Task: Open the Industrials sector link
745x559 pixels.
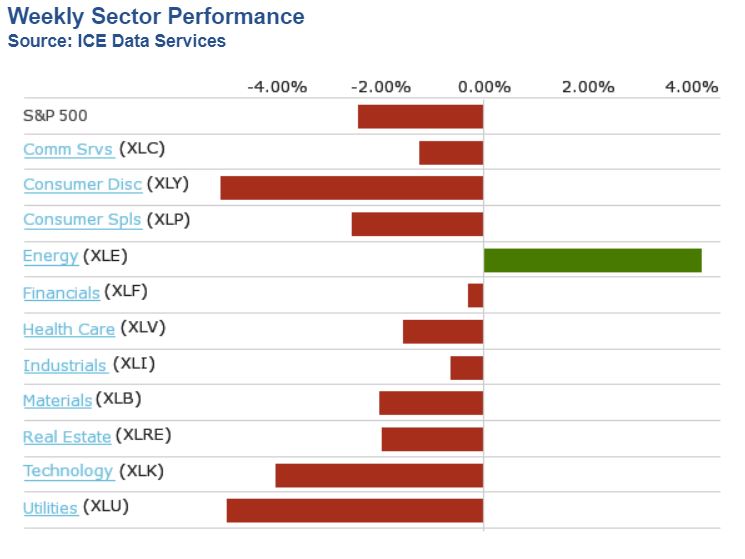Action: click(x=64, y=365)
